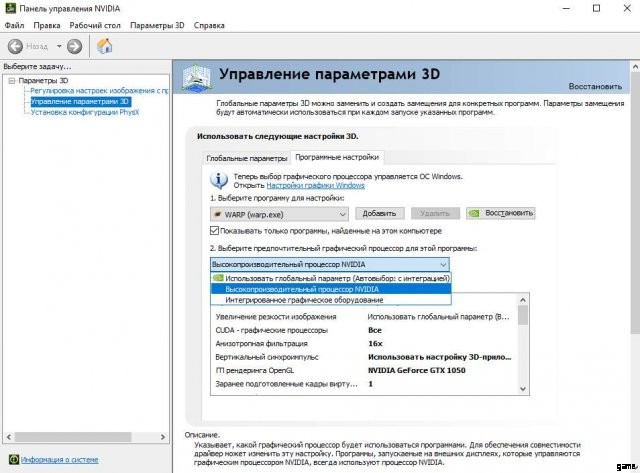Click the 16x anisotropic value
Image resolution: width=640 pixels, height=473 pixels.
click(x=375, y=344)
